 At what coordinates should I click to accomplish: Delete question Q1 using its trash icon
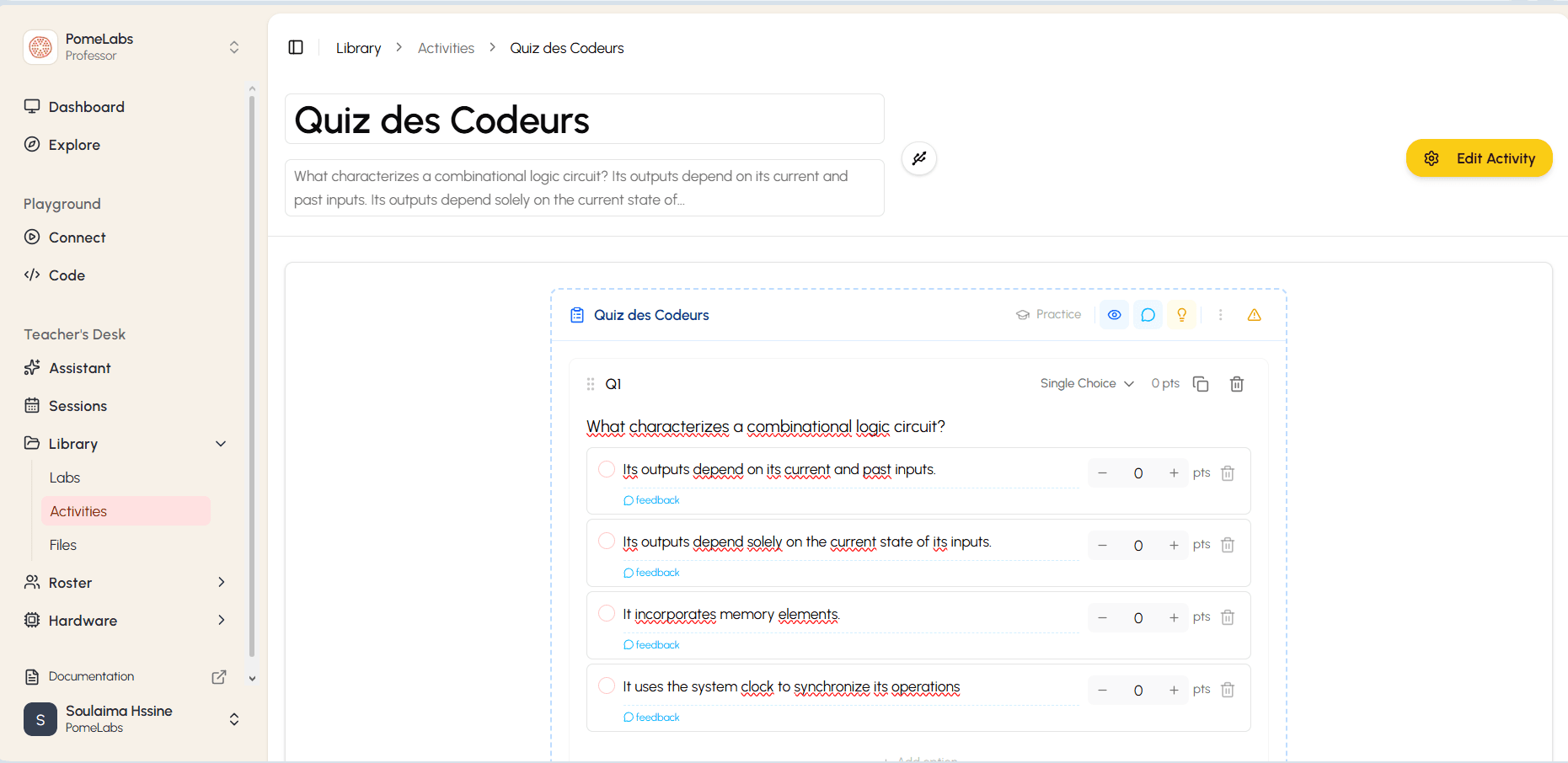(1237, 384)
